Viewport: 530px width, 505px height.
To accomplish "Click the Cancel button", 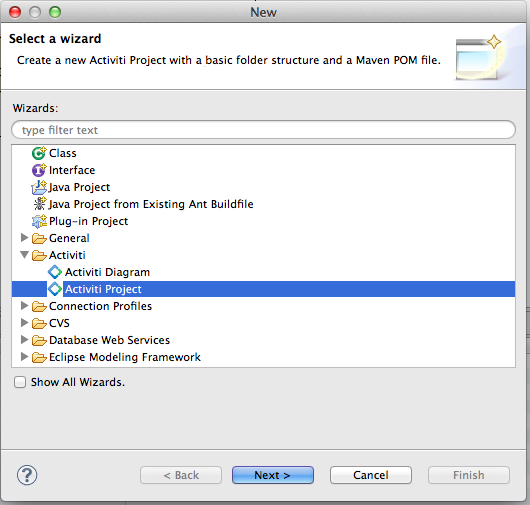I will click(371, 475).
